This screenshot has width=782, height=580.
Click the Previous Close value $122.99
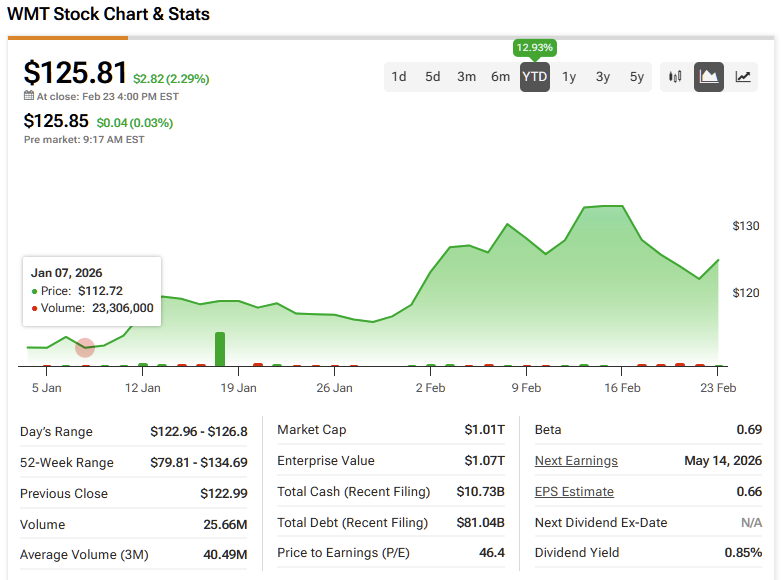coord(223,493)
